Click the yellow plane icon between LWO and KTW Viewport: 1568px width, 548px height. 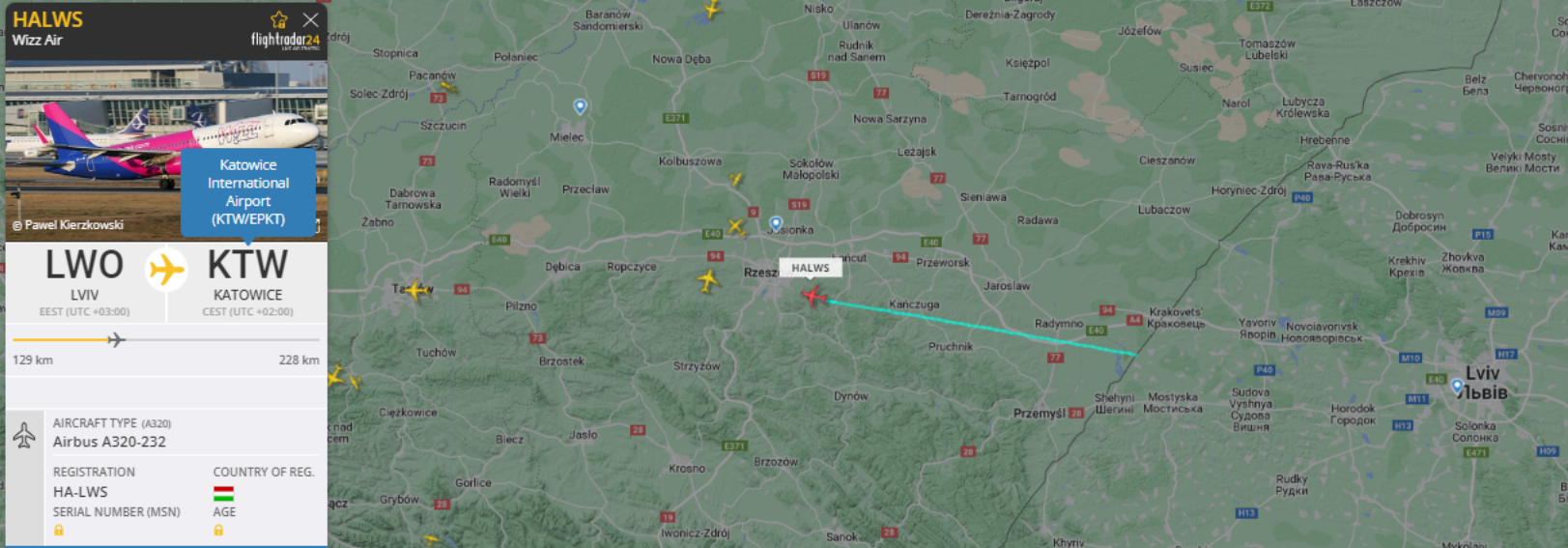[x=166, y=269]
